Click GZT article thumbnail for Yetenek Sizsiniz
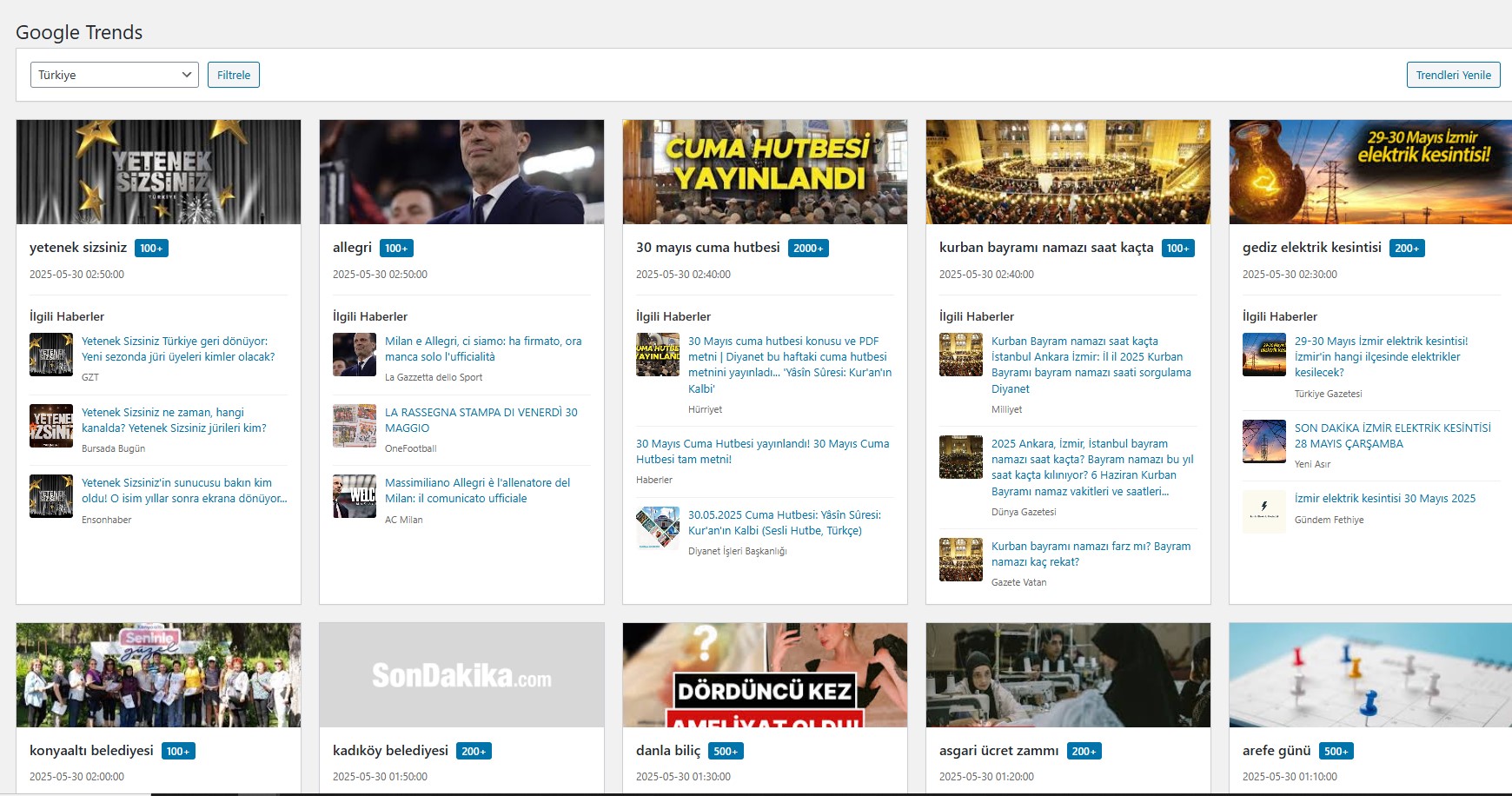 point(51,355)
